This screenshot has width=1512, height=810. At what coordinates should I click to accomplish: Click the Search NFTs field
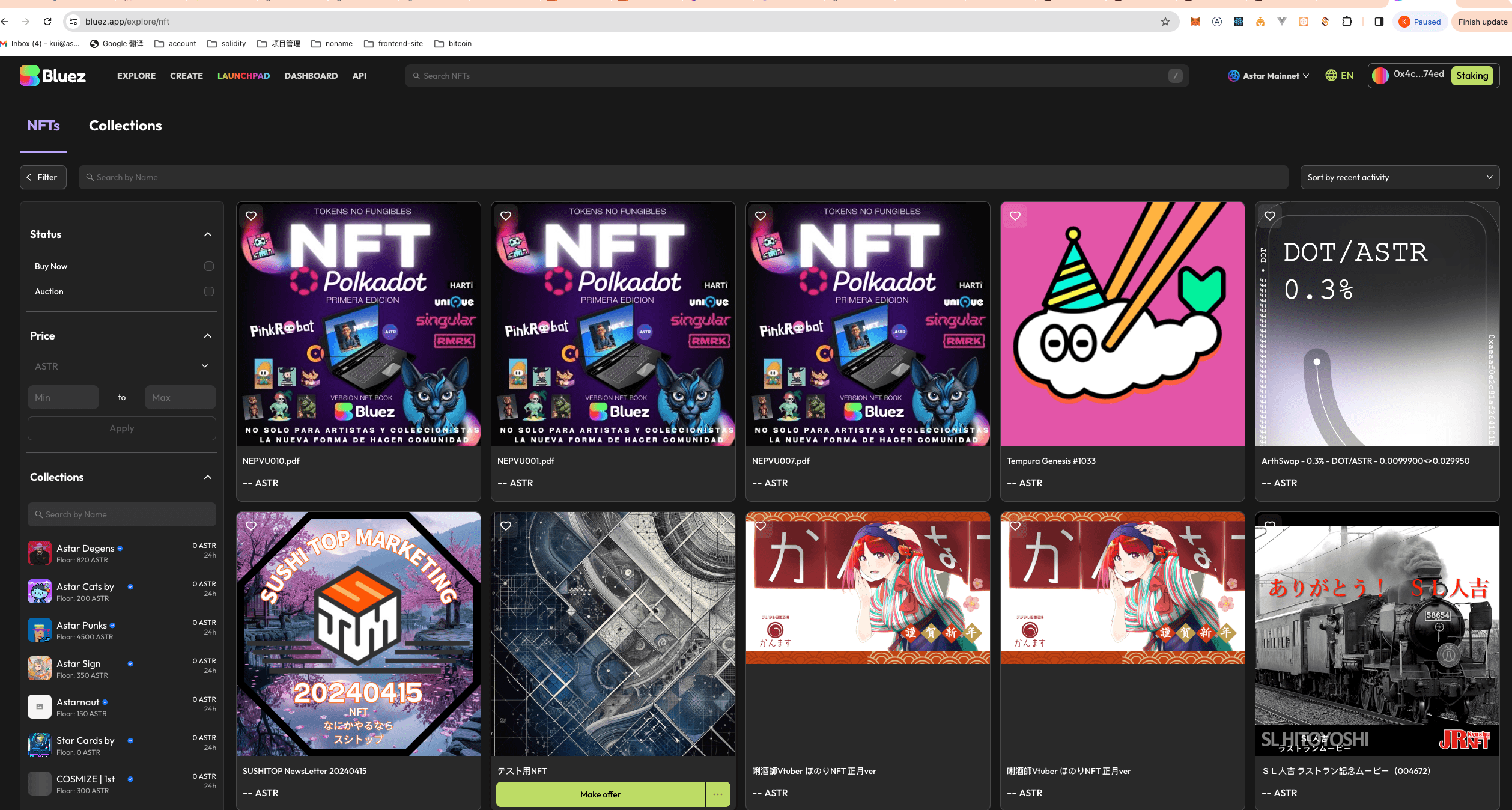coord(797,76)
